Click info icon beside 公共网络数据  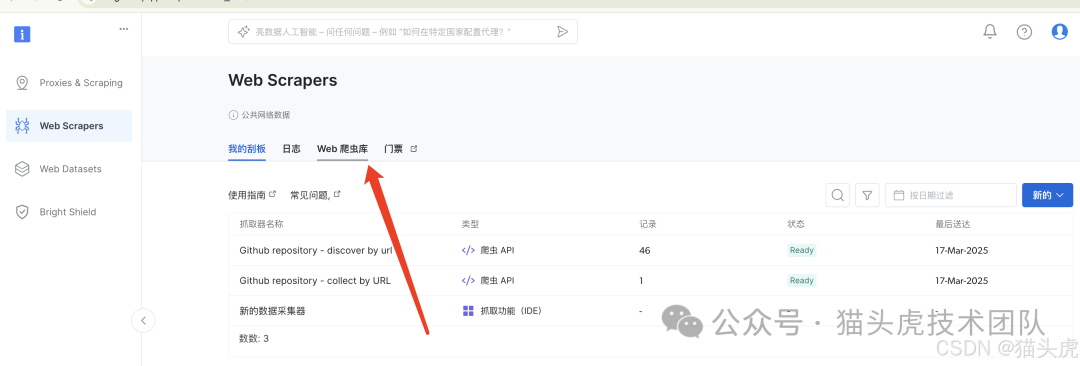coord(233,115)
